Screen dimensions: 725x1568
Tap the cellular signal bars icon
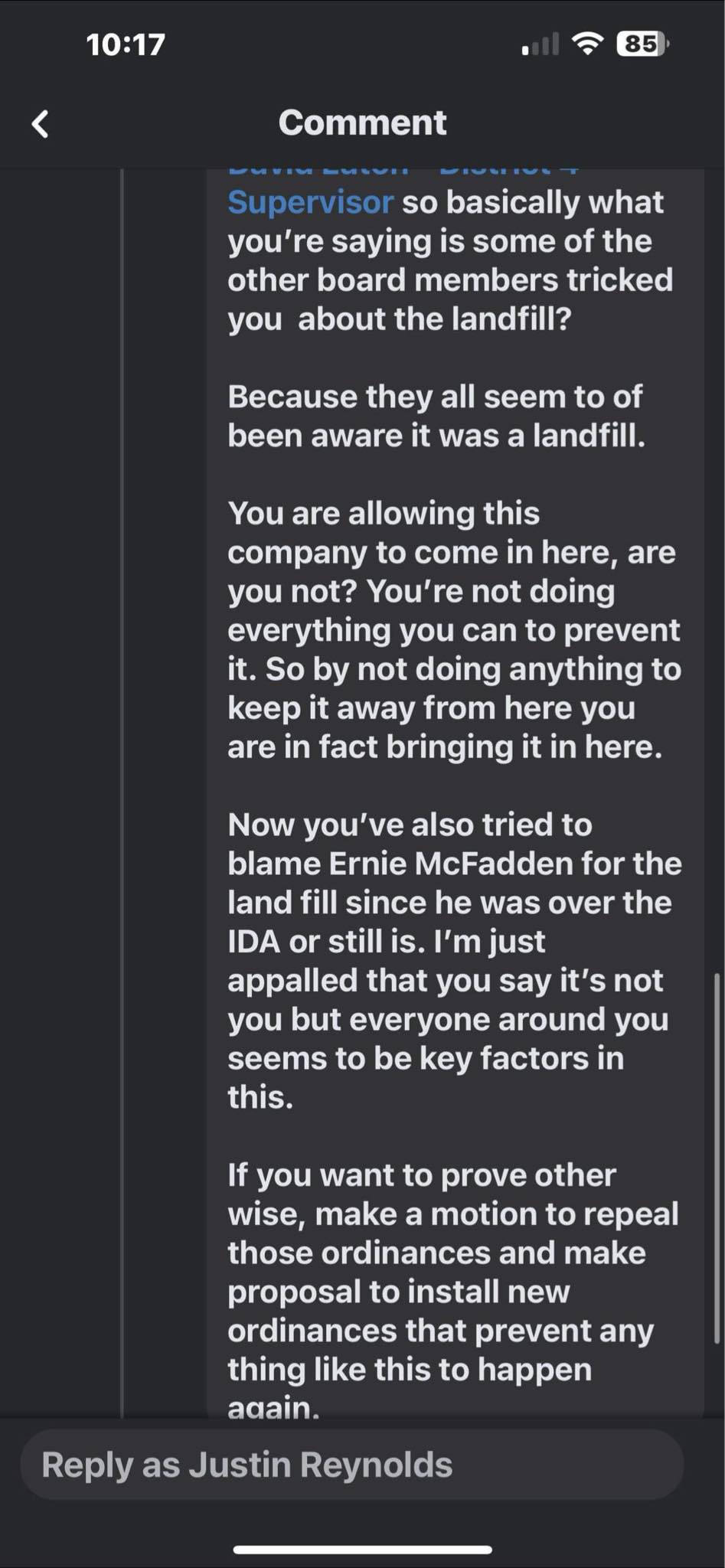pyautogui.click(x=540, y=44)
